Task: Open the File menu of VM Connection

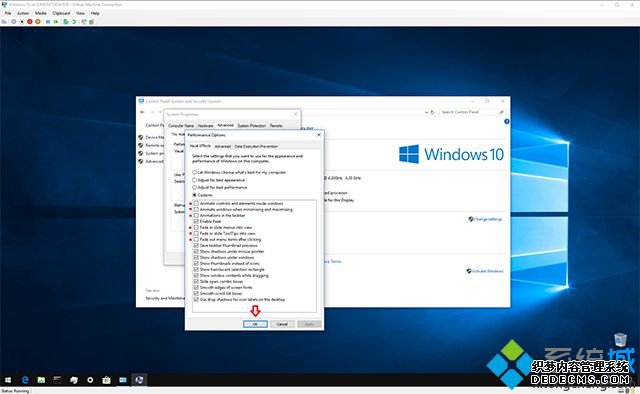Action: 8,13
